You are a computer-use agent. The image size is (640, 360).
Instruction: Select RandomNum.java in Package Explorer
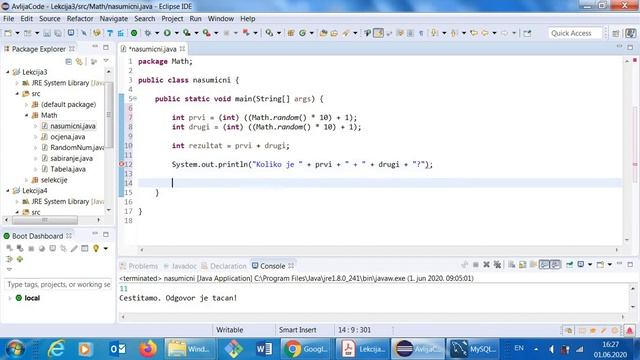pyautogui.click(x=73, y=147)
